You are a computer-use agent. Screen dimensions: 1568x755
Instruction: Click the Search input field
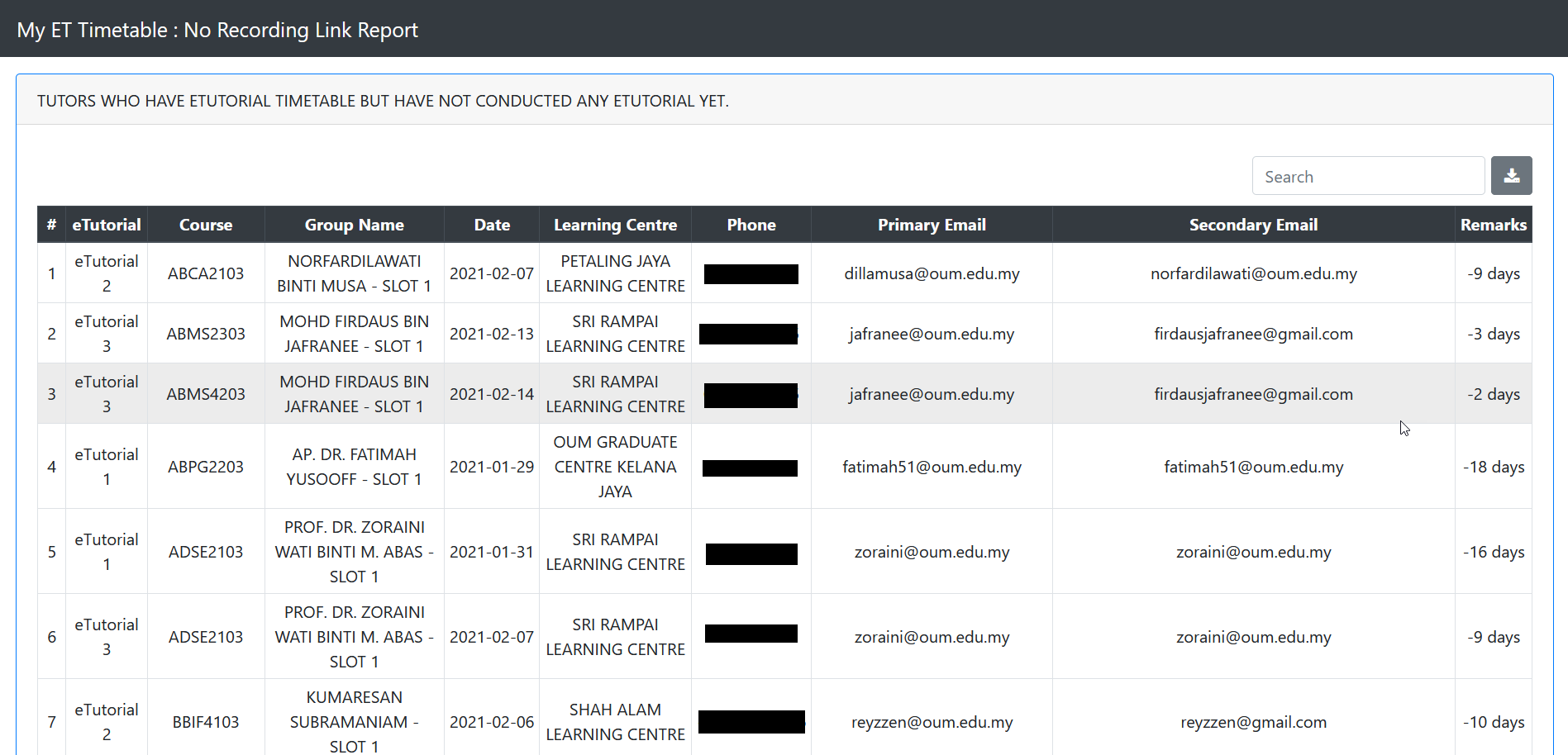[x=1368, y=176]
